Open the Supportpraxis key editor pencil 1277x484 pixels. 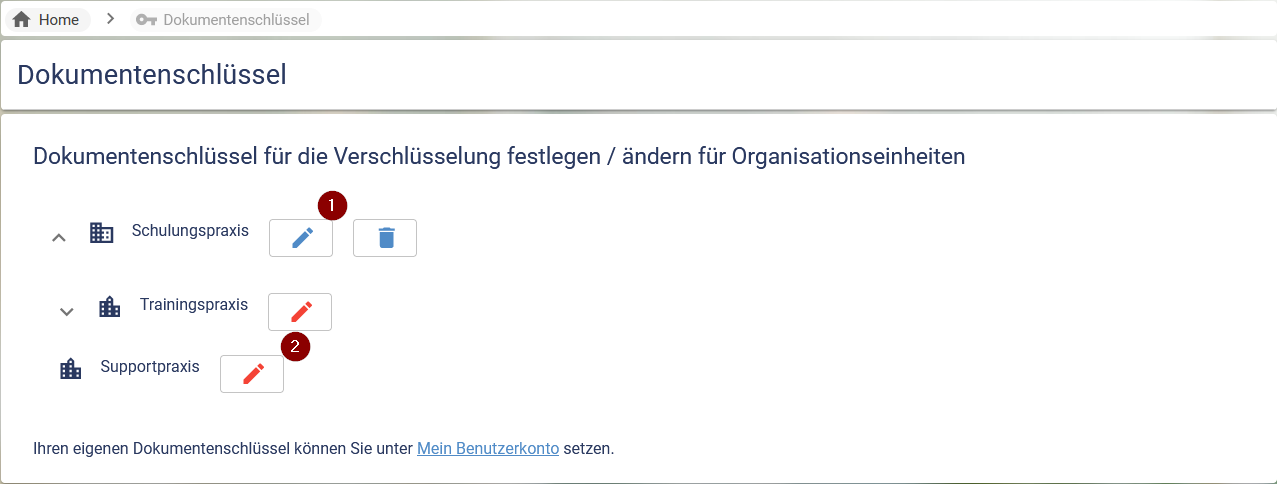(252, 374)
